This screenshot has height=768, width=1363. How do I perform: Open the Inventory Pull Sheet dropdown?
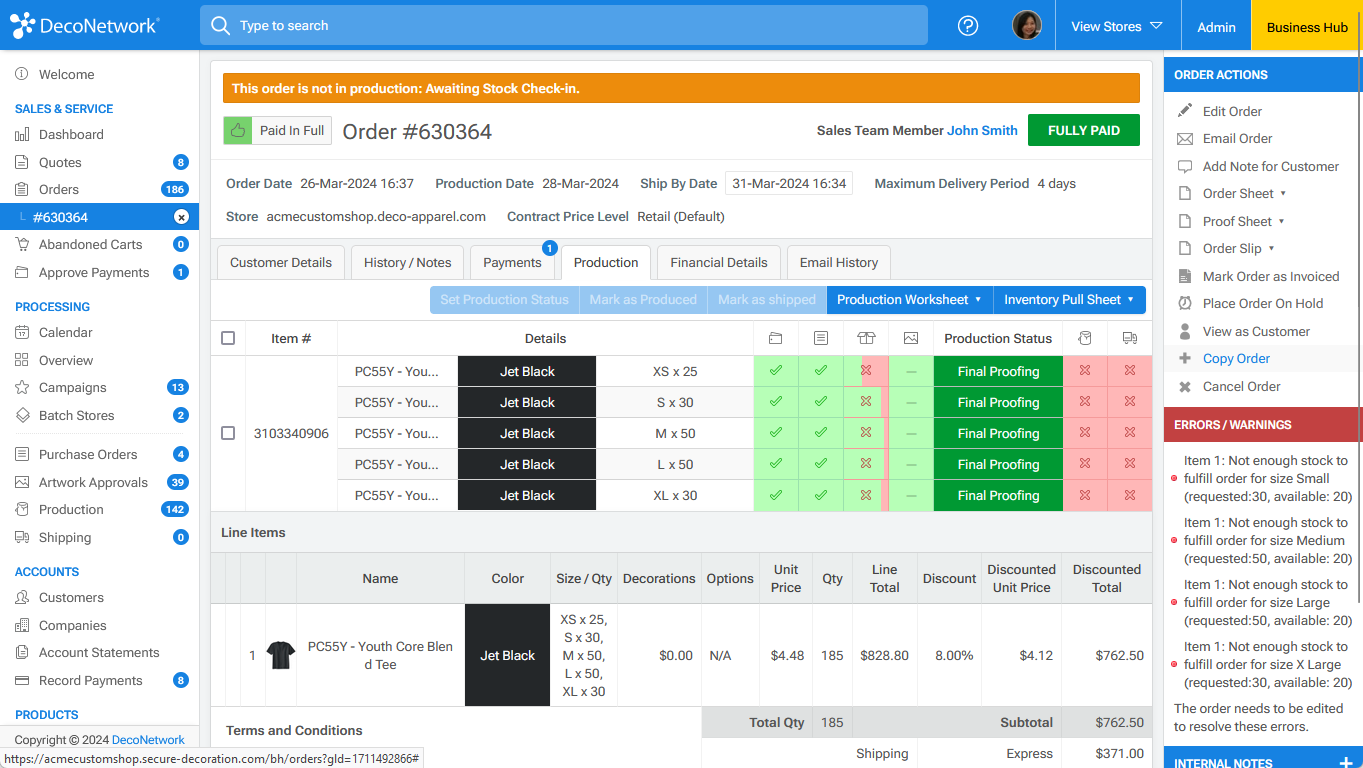[1069, 299]
